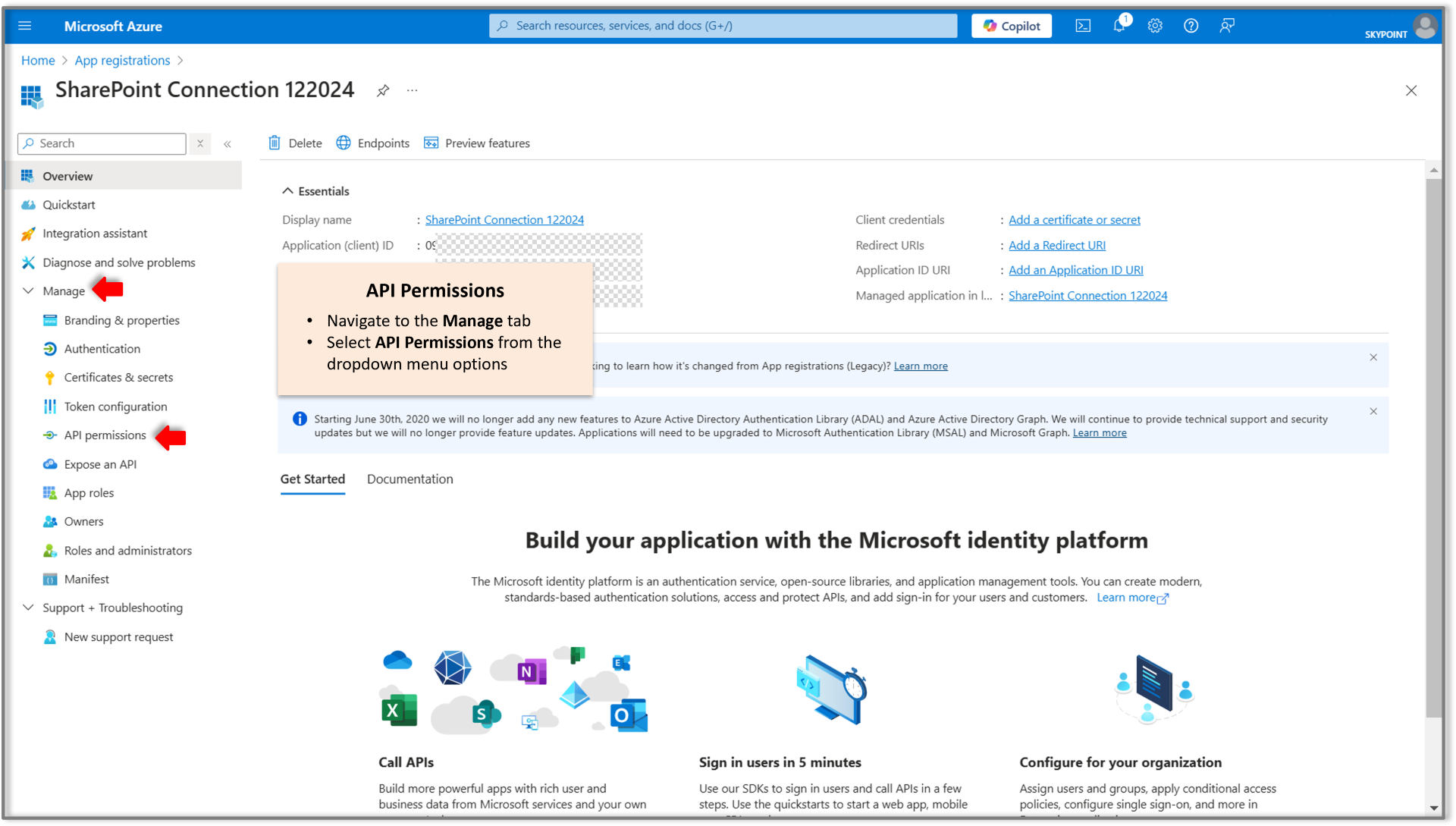Open Roles and administrators
Viewport: 1456px width, 826px height.
click(127, 551)
